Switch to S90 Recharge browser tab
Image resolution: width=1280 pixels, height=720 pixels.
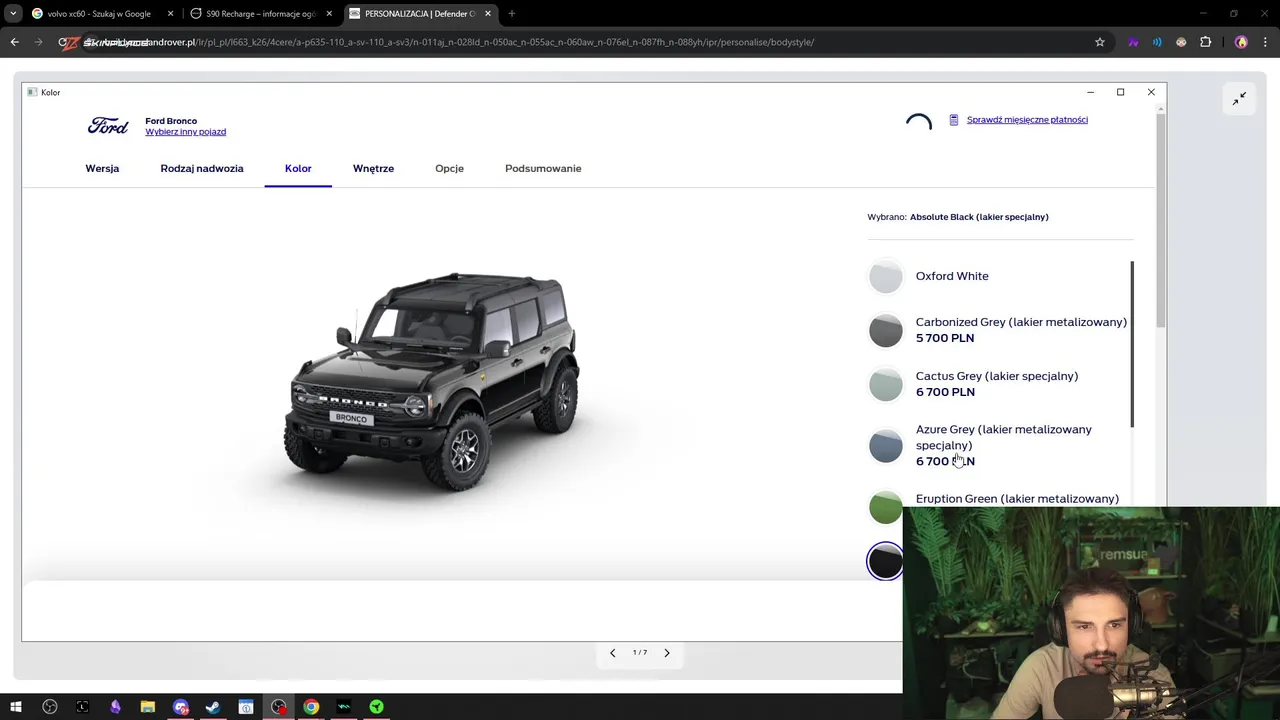coord(262,14)
